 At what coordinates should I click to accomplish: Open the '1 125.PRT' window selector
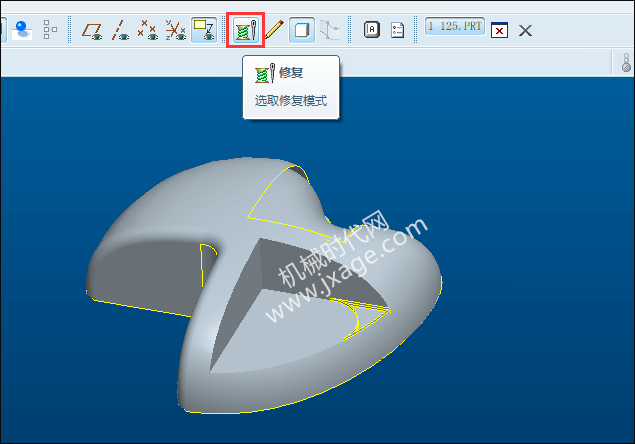[455, 26]
